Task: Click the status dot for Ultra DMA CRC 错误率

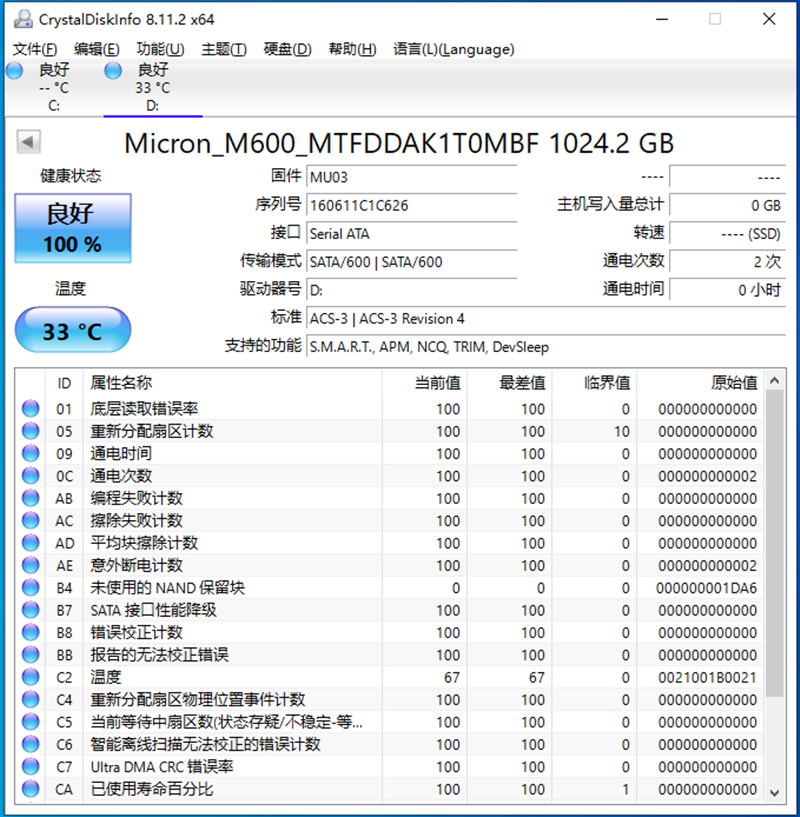Action: click(x=30, y=767)
